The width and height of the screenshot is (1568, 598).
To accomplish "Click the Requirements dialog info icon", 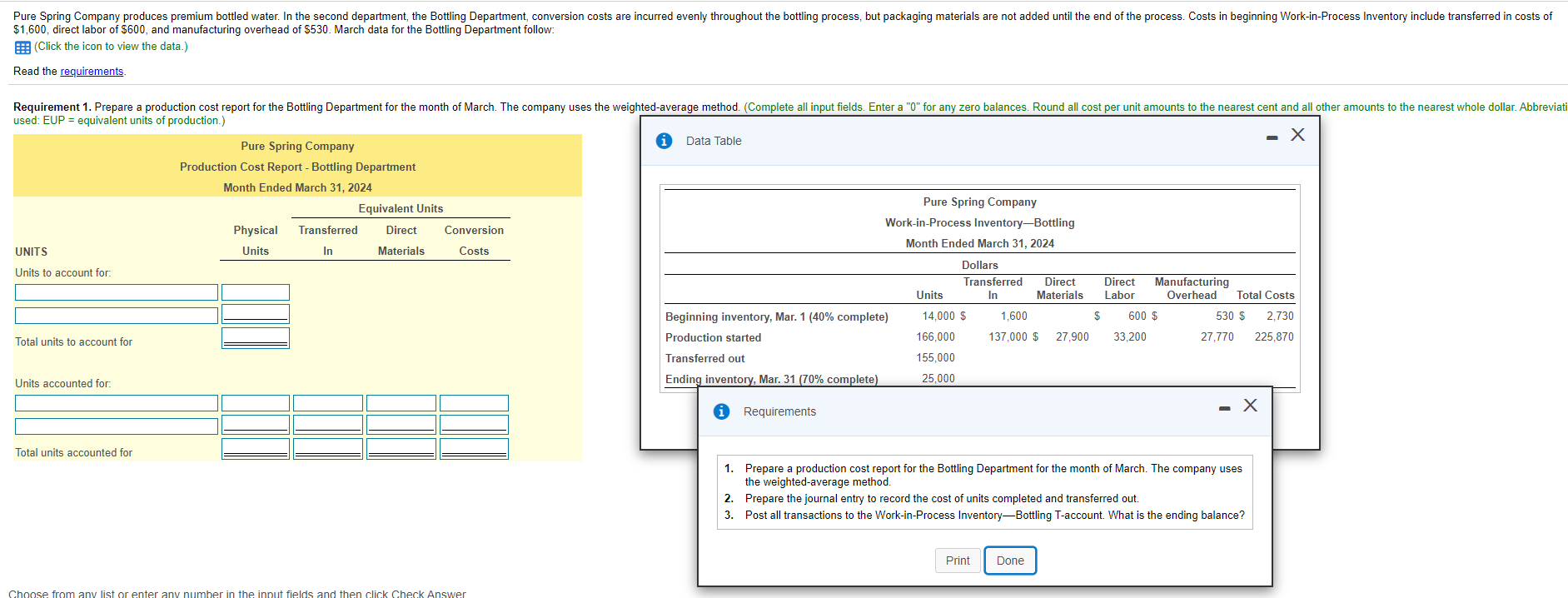I will [x=721, y=411].
